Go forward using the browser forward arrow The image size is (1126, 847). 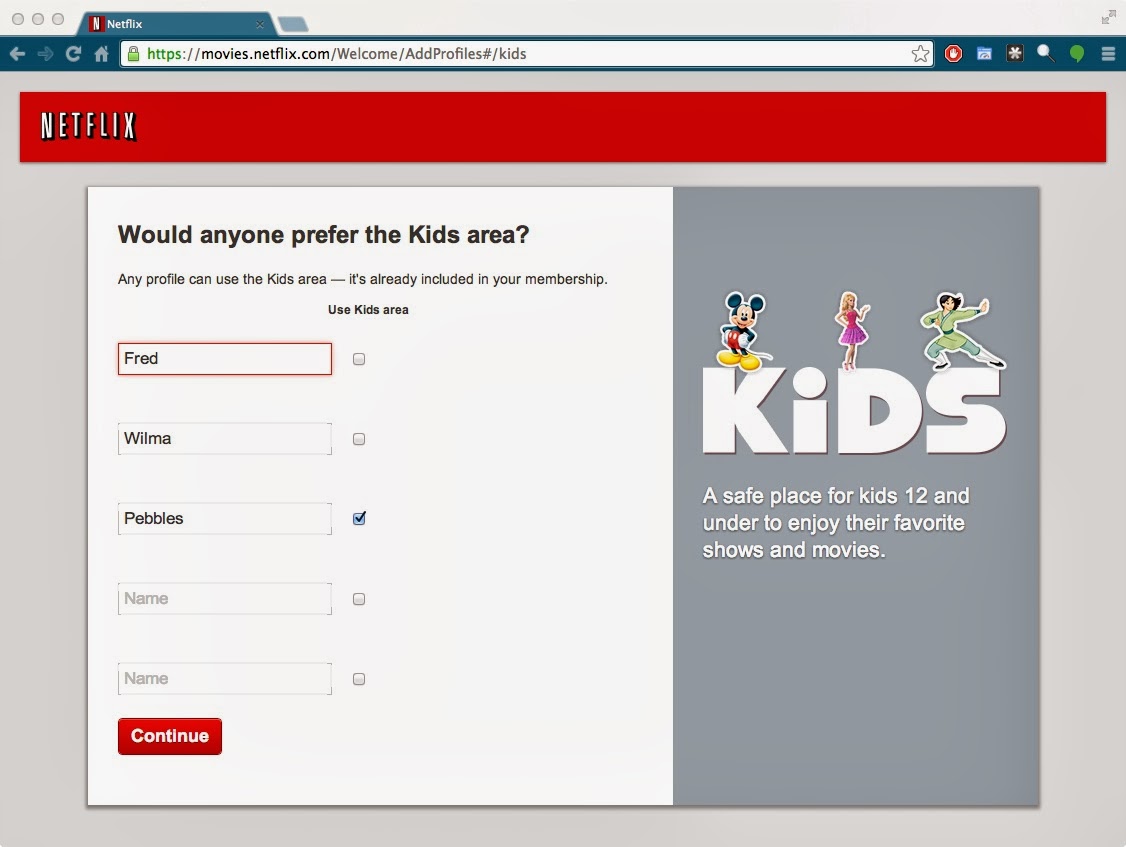(x=45, y=54)
